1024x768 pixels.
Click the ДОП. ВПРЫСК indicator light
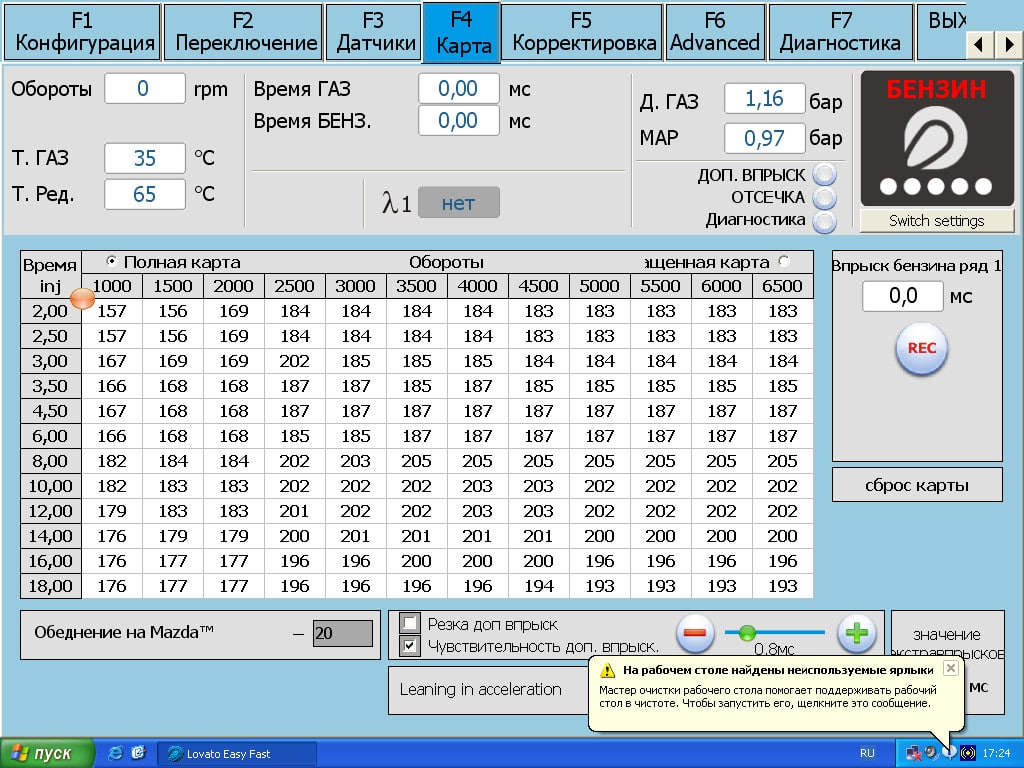824,174
